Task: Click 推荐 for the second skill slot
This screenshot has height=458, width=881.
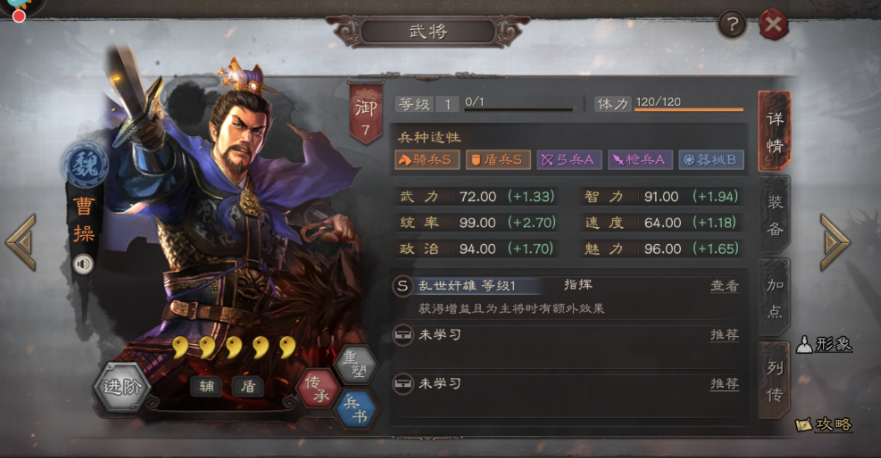Action: click(x=724, y=384)
